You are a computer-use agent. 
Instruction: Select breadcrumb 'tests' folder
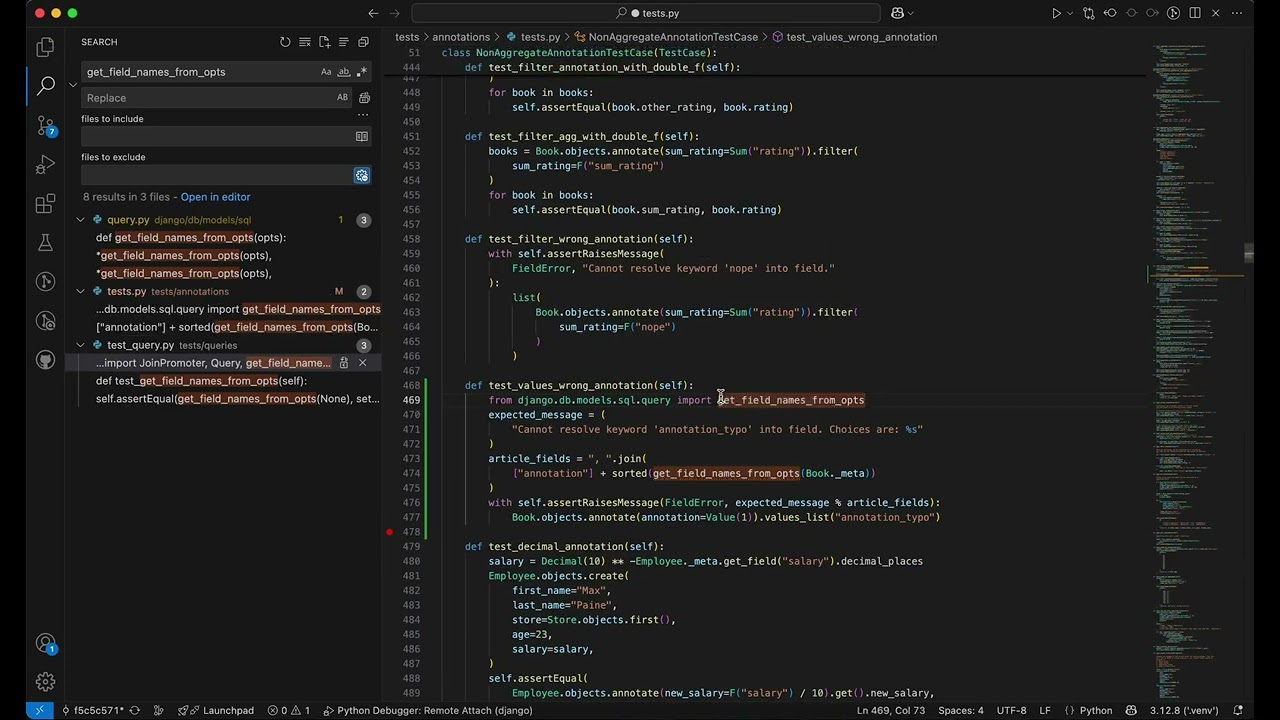[x=407, y=37]
